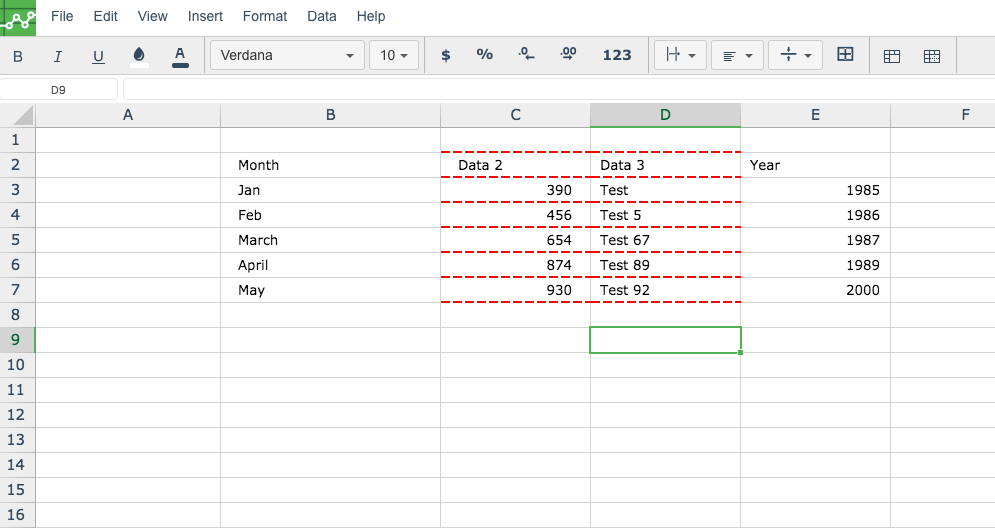Toggle underline formatting
This screenshot has height=528, width=995.
coord(98,56)
